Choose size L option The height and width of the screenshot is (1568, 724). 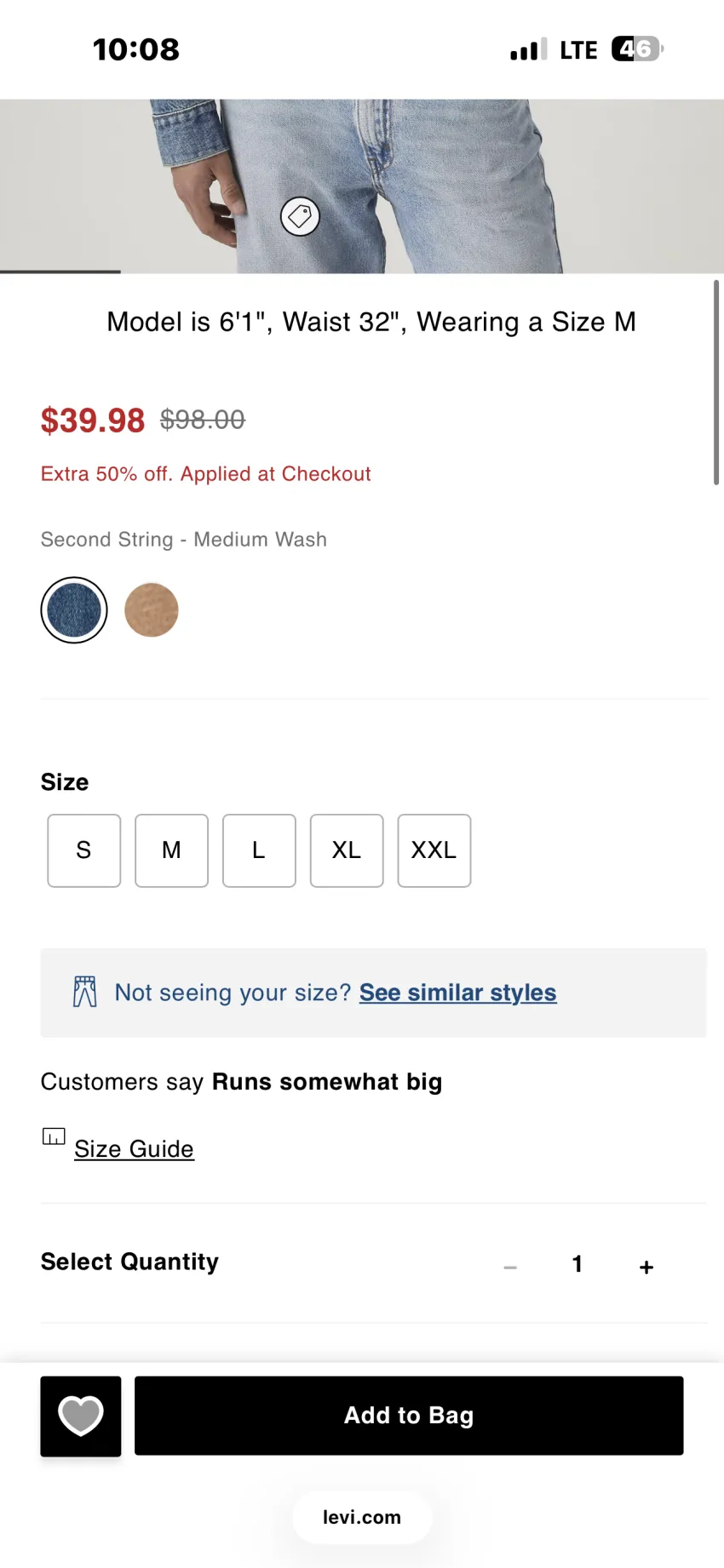click(259, 850)
